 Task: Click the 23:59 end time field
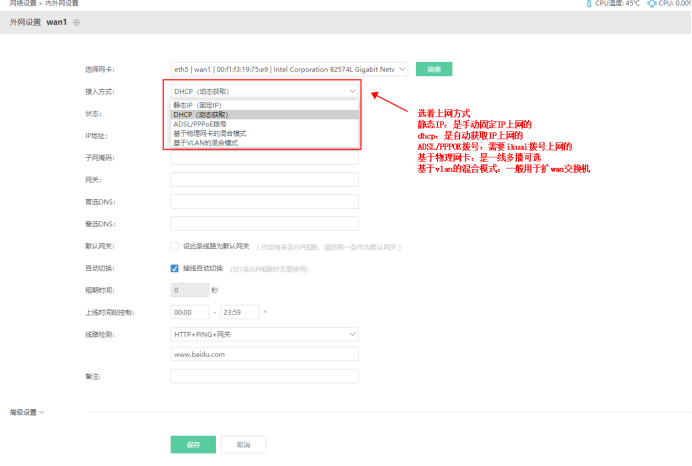(238, 313)
